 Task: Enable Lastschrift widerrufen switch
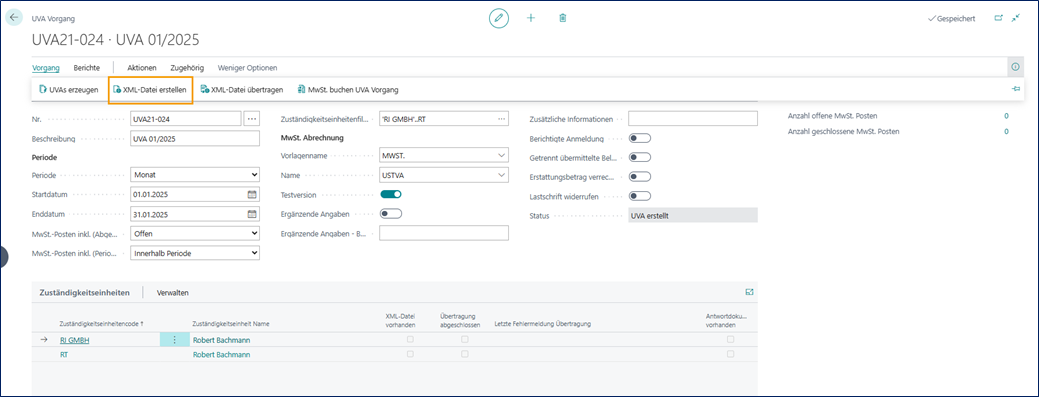[x=639, y=196]
